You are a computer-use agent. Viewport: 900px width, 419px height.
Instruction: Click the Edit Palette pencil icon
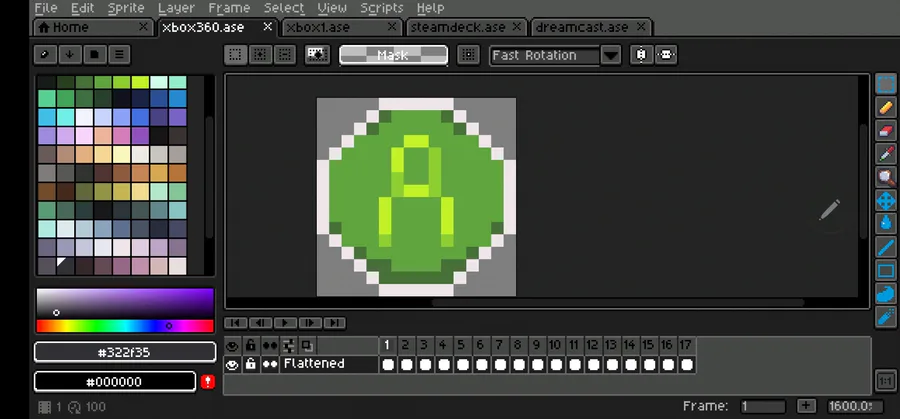pos(45,55)
